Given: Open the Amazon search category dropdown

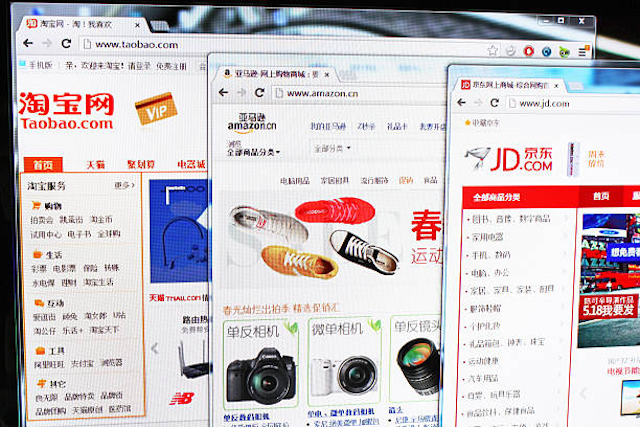Looking at the screenshot, I should [x=332, y=149].
